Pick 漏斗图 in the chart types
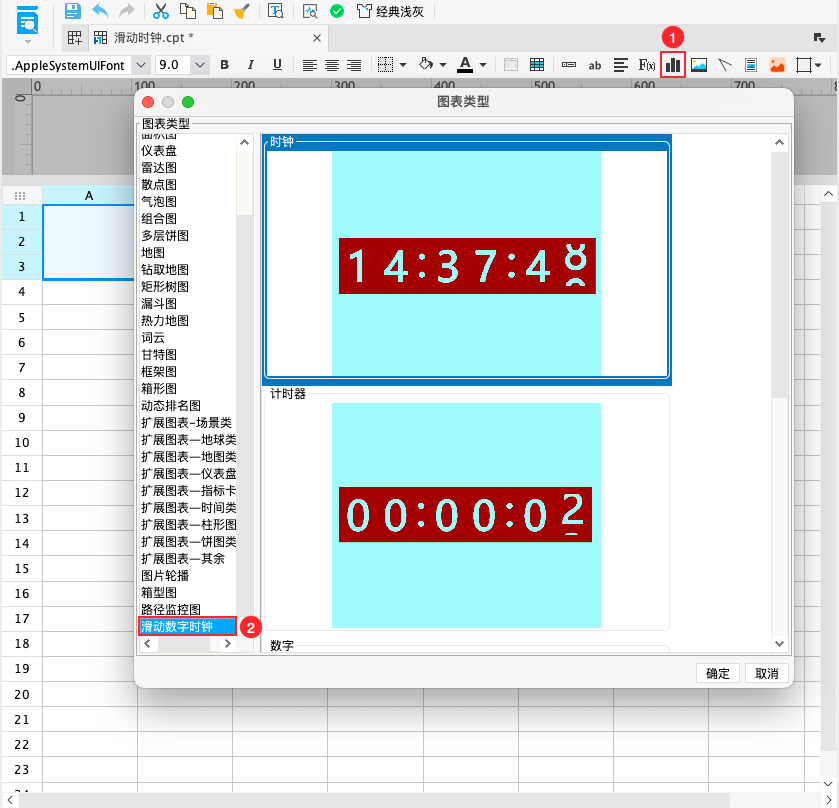The height and width of the screenshot is (808, 839). pos(159,304)
